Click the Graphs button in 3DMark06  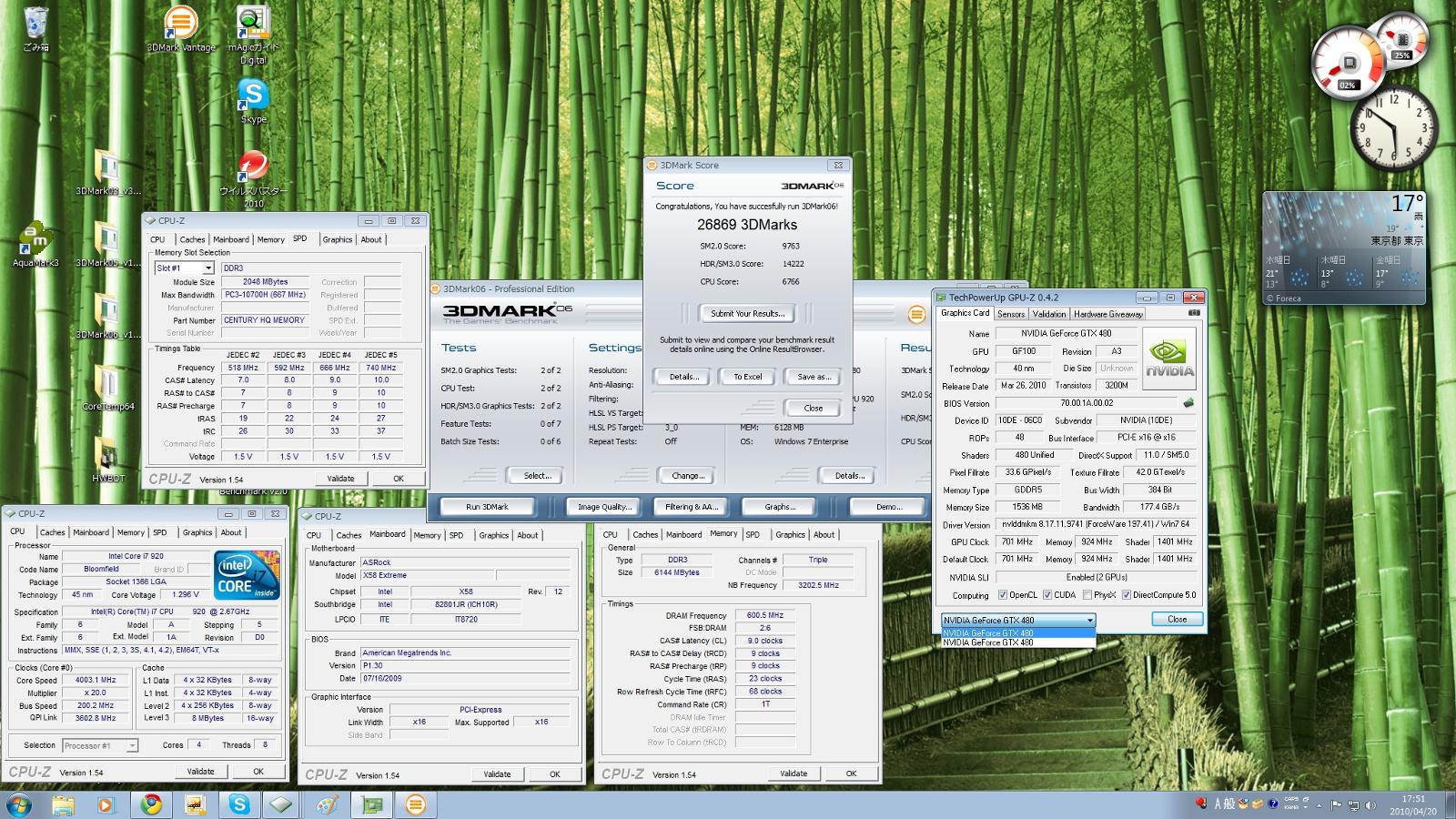780,507
